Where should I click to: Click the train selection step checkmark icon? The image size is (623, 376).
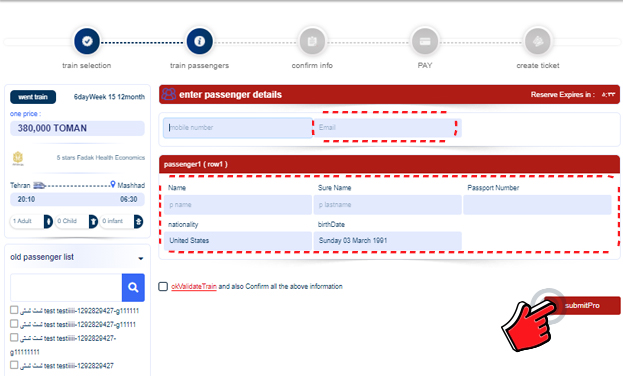87,41
